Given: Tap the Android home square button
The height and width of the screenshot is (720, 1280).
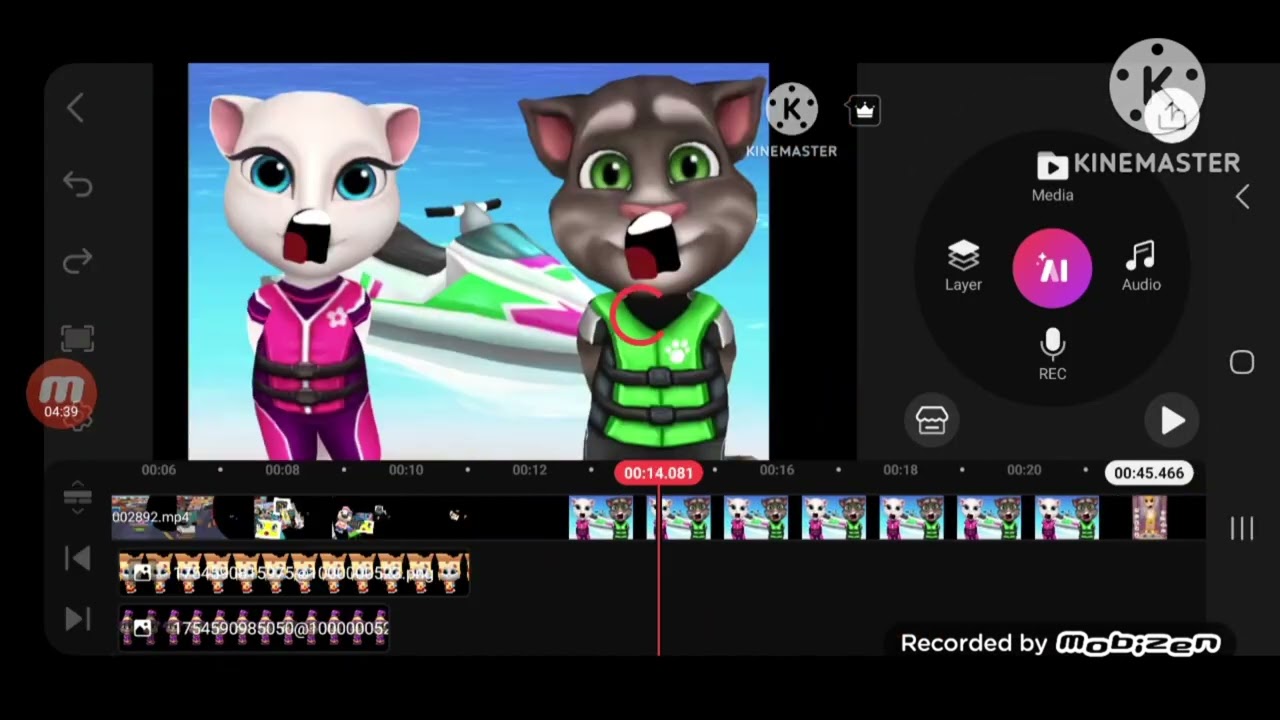Looking at the screenshot, I should pyautogui.click(x=1242, y=362).
